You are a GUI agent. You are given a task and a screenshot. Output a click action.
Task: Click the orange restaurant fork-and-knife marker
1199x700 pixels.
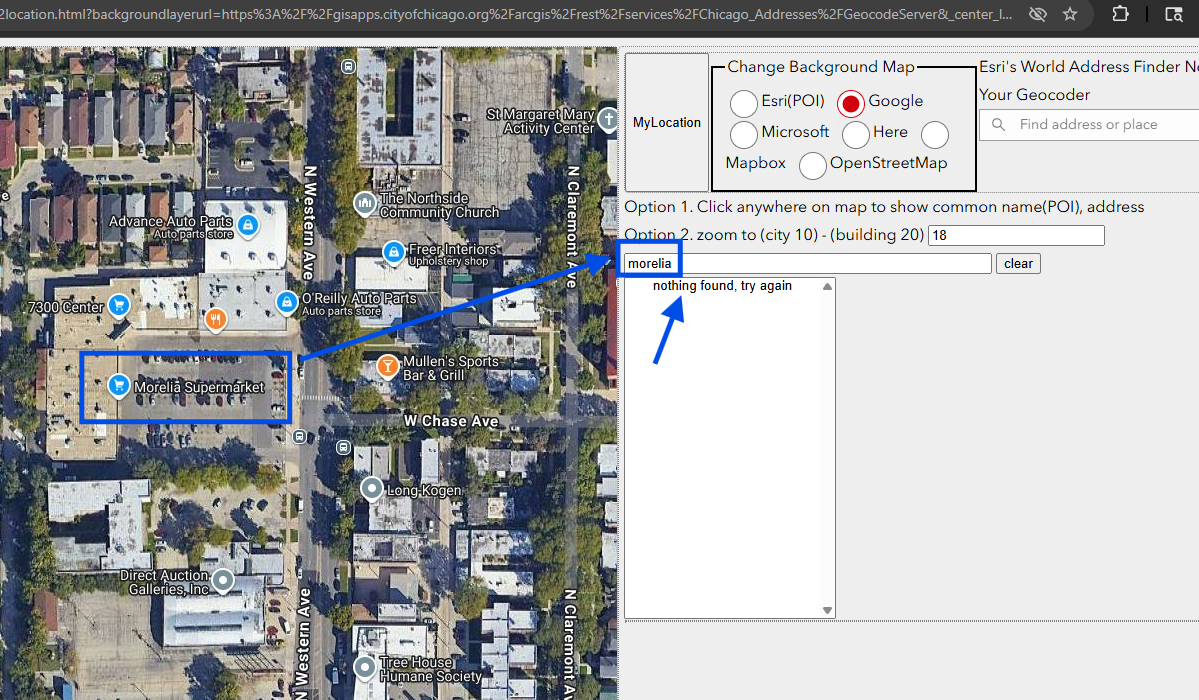coord(216,319)
